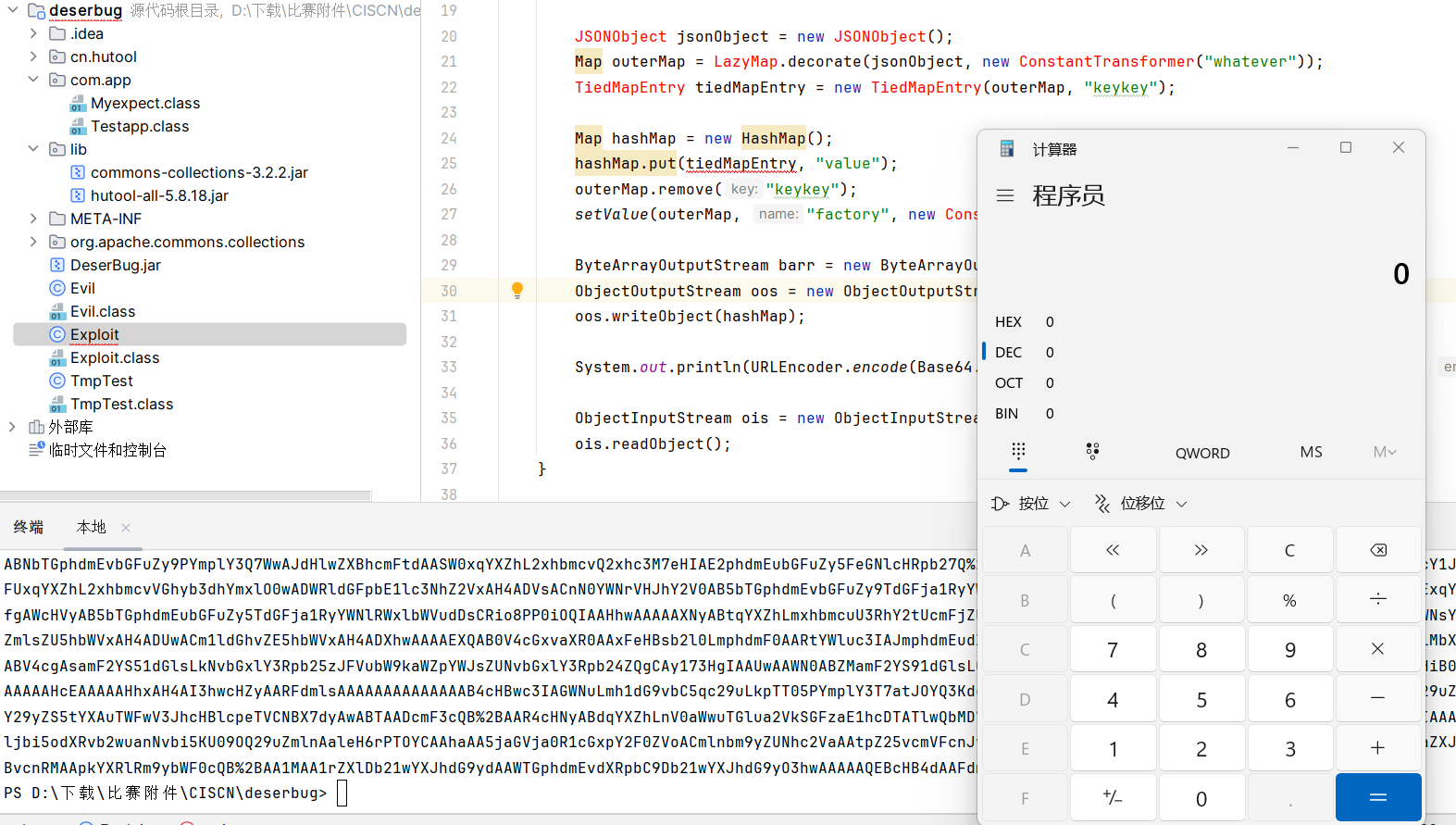The height and width of the screenshot is (825, 1456).
Task: Open hutool-all-5.8.18.jar in project tree
Action: pos(159,195)
